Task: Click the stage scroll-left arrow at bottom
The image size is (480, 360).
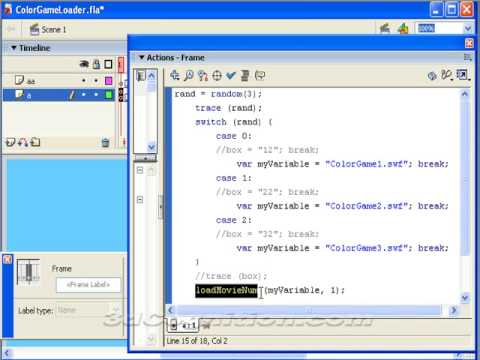Action: tap(7, 353)
